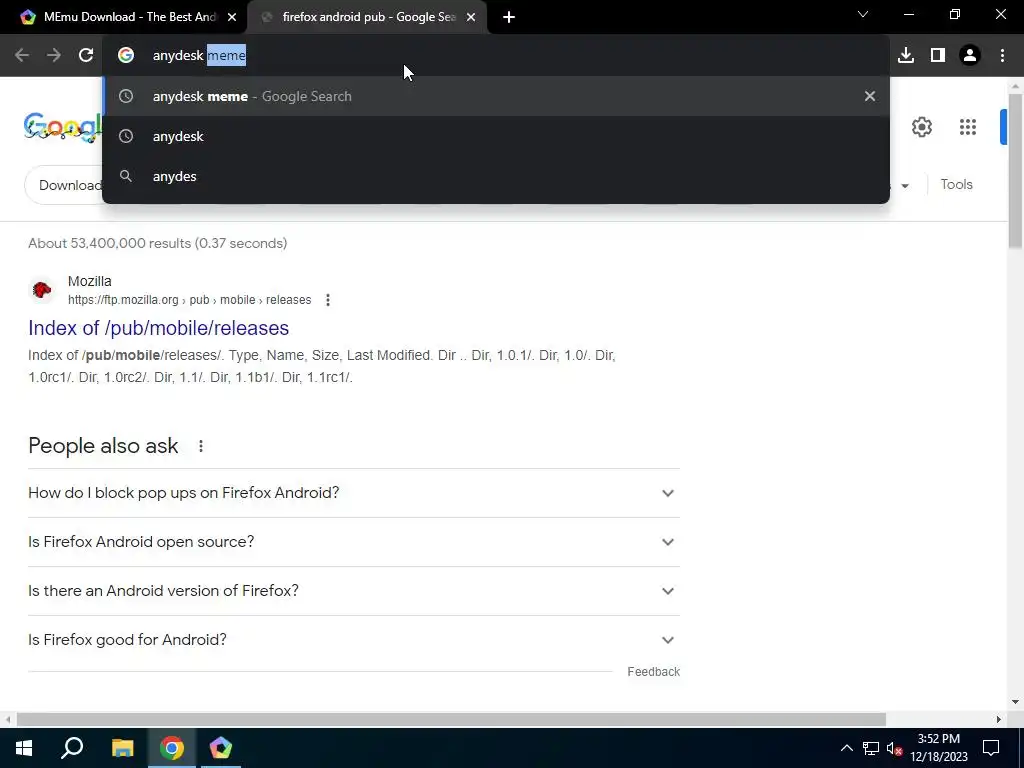This screenshot has height=768, width=1024.
Task: Expand 'Is Firefox good for Android?' question
Action: point(354,640)
